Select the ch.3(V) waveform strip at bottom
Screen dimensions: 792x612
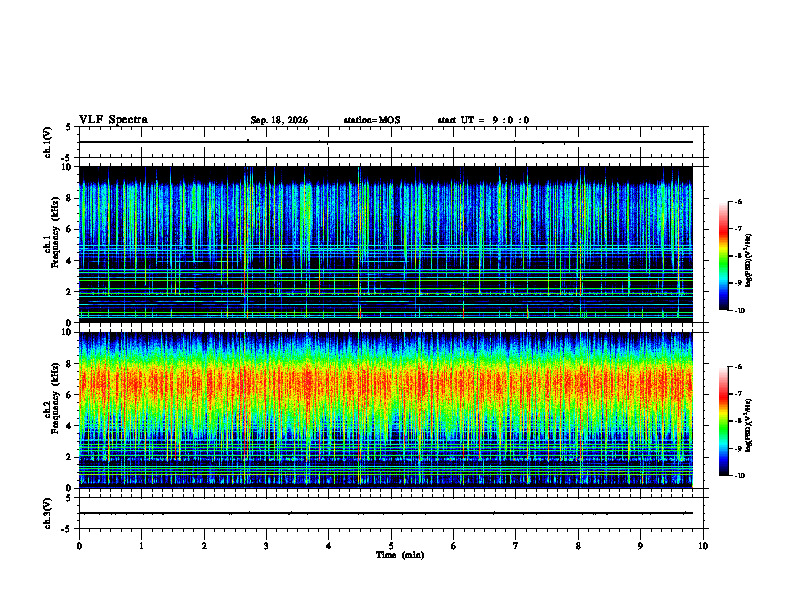[x=391, y=513]
